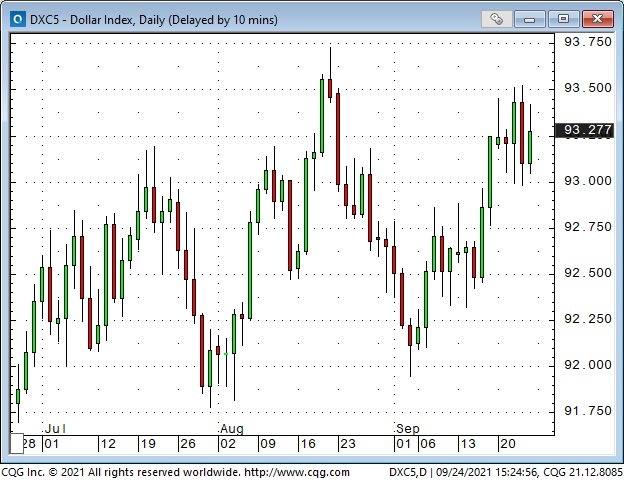
Task: Click the 92.500 price axis label
Action: (587, 273)
